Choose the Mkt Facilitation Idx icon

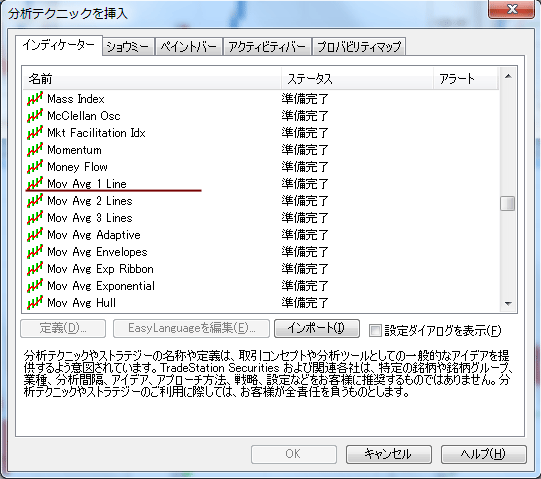pyautogui.click(x=35, y=133)
